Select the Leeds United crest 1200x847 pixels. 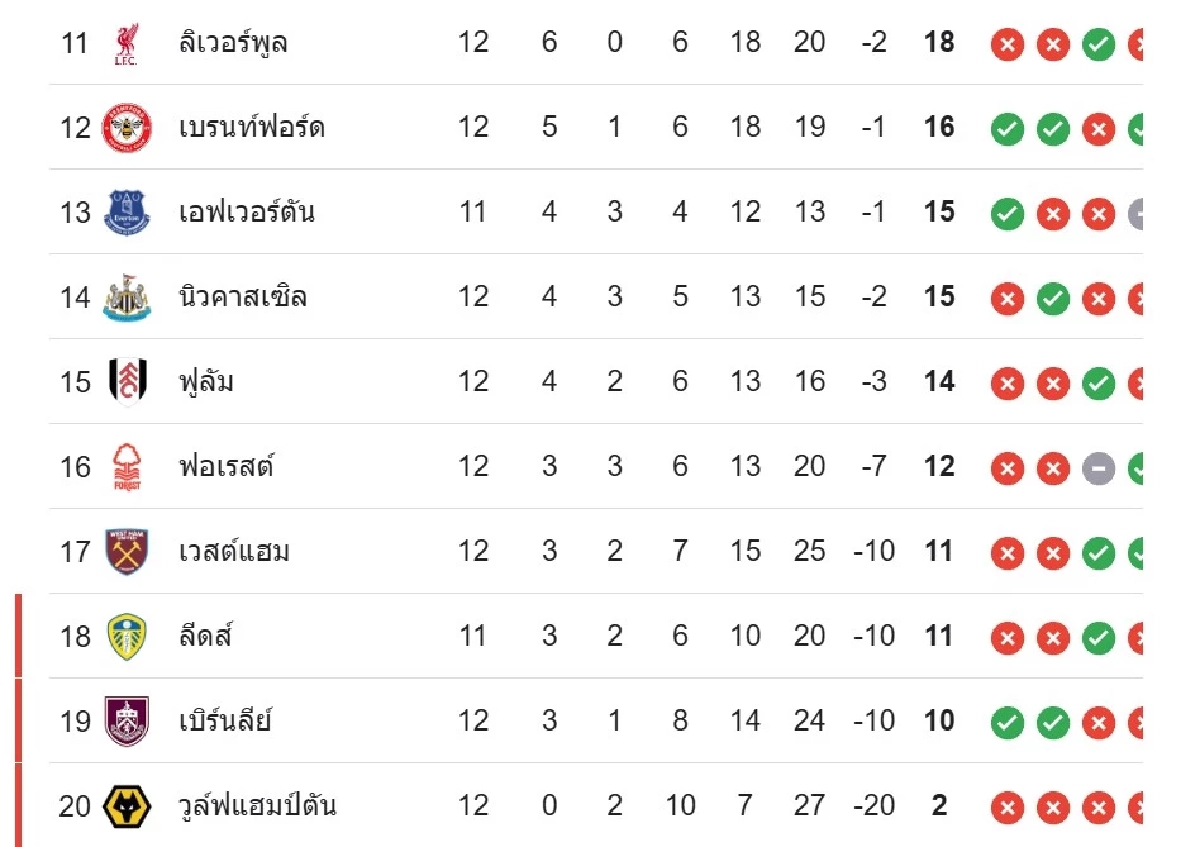(x=127, y=636)
